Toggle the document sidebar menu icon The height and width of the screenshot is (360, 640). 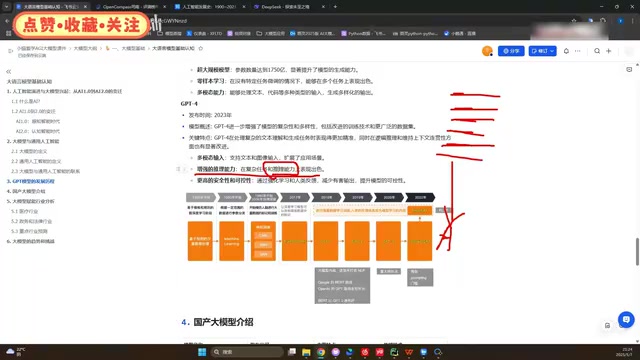coord(10,51)
